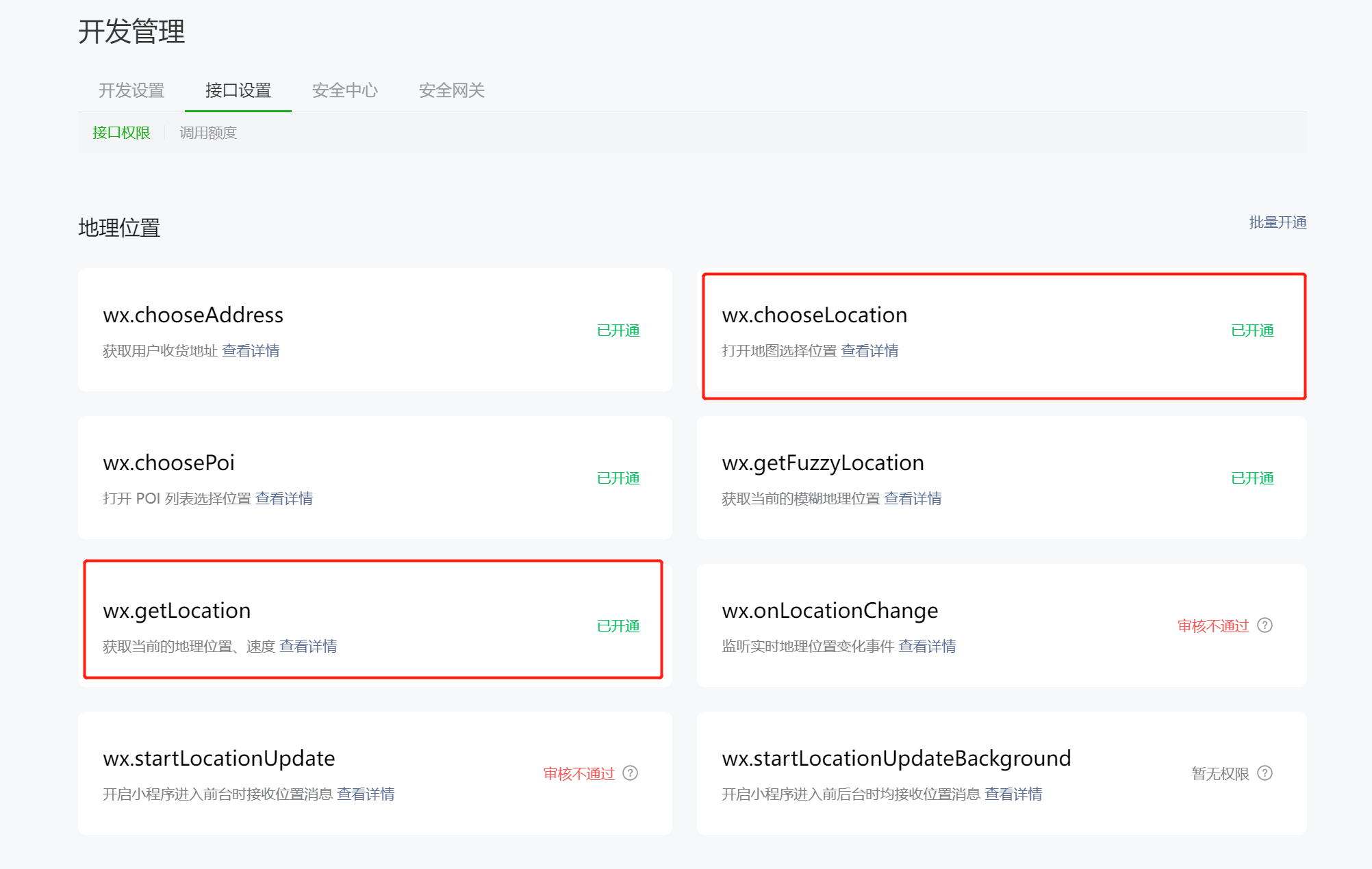Open 查看详情 for wx.choosePoi
1372x869 pixels.
click(x=284, y=499)
